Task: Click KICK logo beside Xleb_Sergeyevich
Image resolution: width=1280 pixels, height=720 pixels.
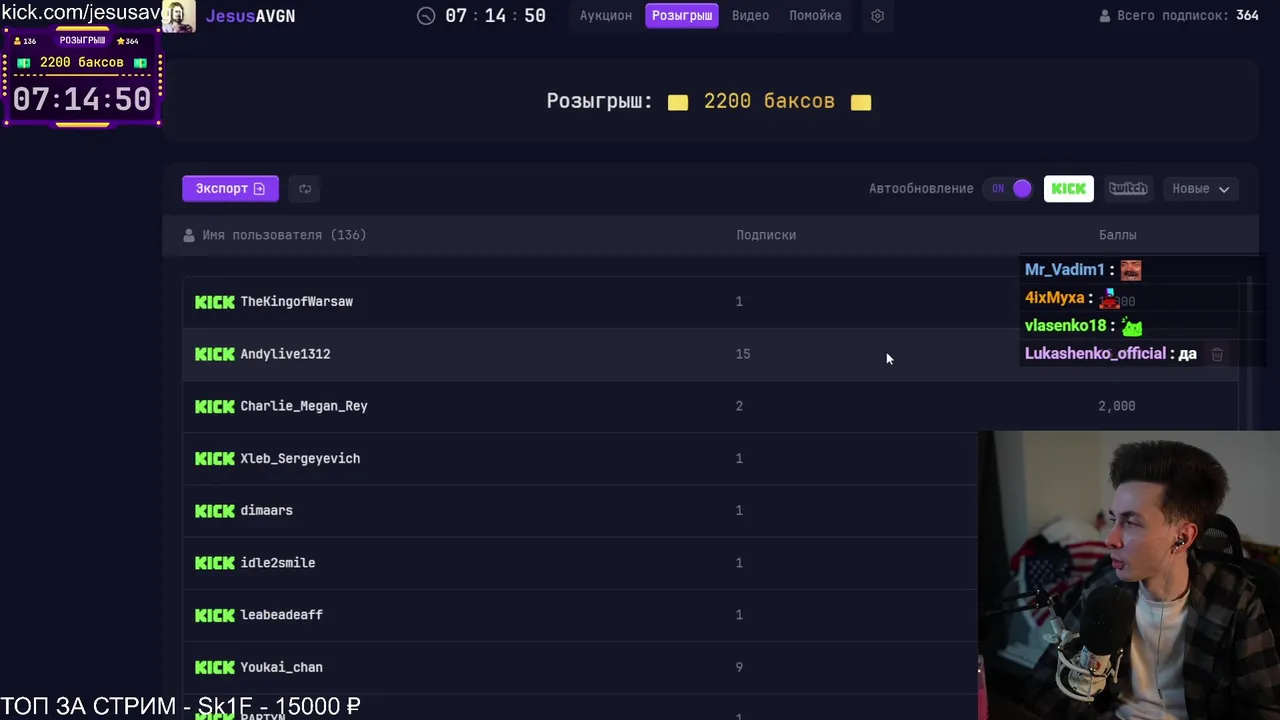Action: pos(215,459)
